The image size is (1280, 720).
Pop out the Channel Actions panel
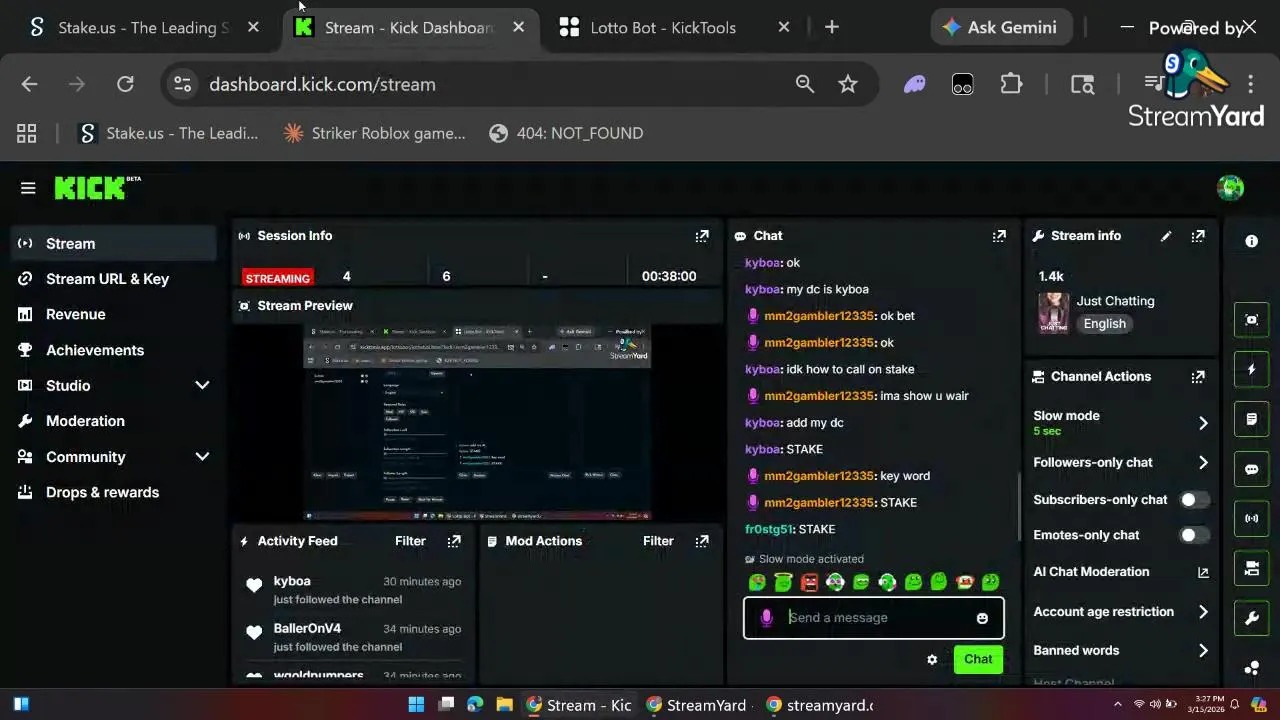pyautogui.click(x=1198, y=377)
